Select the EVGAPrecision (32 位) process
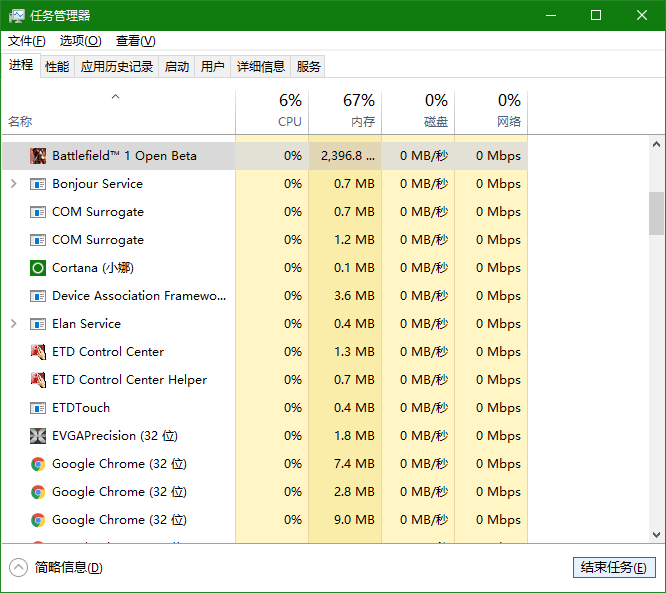Screen dimensions: 666x593 (x=115, y=436)
